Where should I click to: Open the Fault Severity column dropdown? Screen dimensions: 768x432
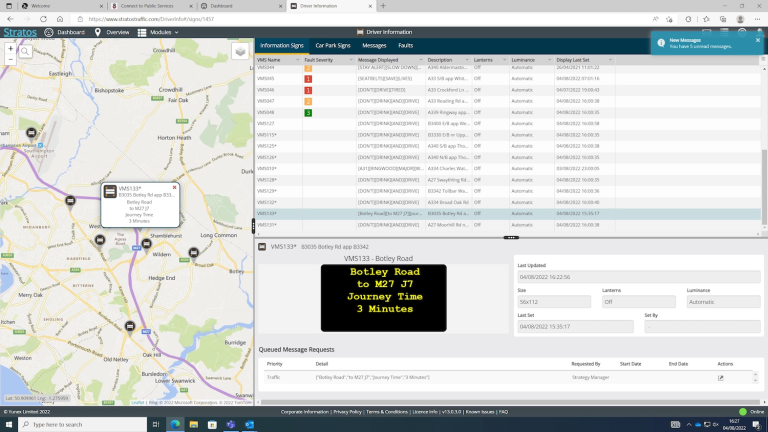(351, 60)
